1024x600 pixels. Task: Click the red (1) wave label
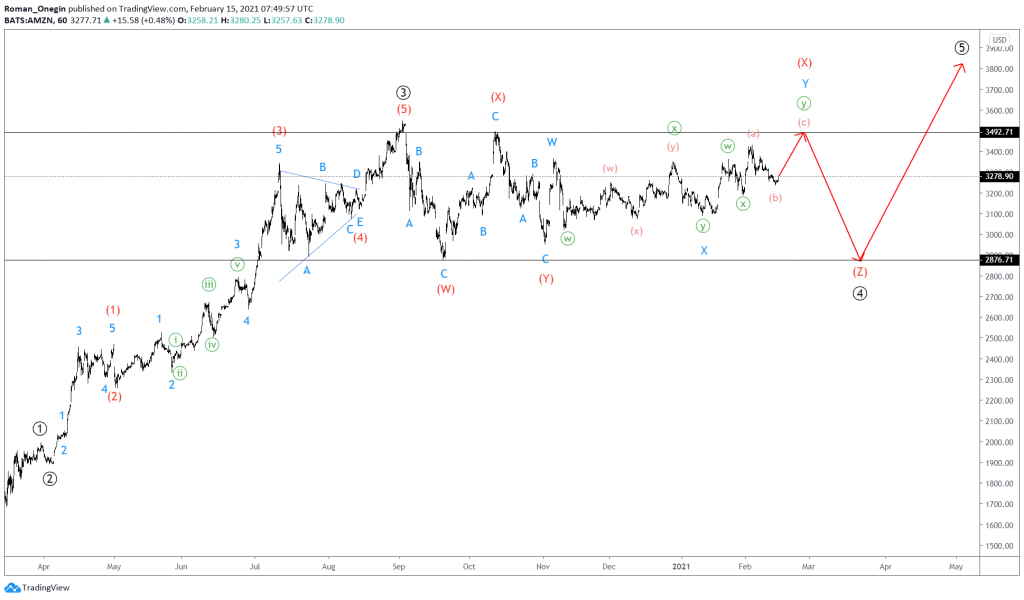[113, 310]
